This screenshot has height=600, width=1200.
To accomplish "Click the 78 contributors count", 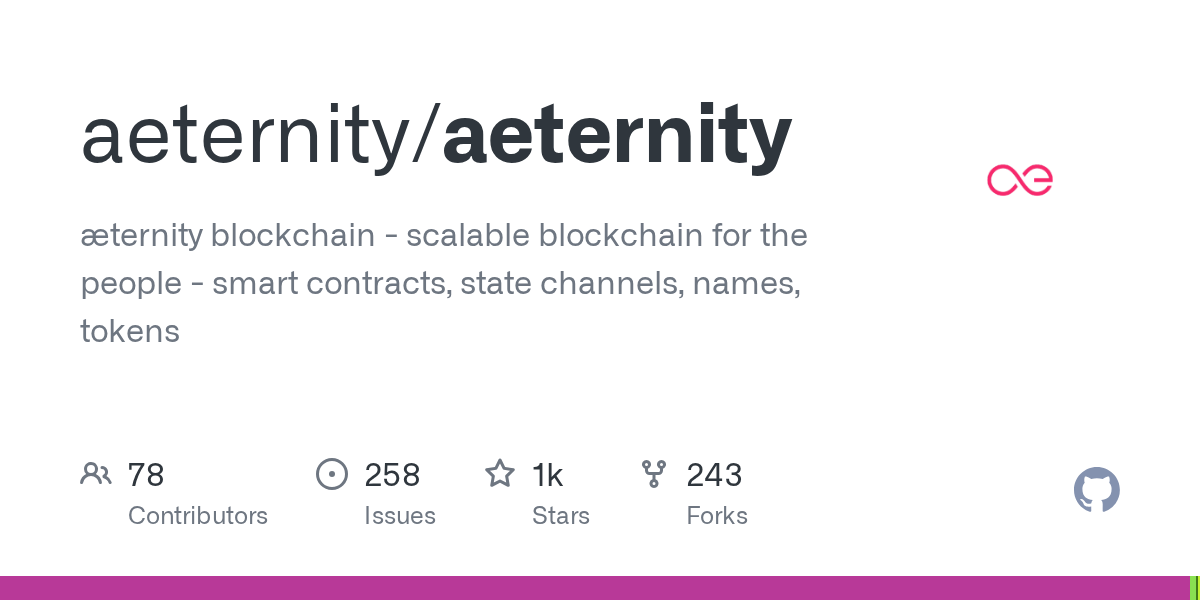I will [146, 475].
